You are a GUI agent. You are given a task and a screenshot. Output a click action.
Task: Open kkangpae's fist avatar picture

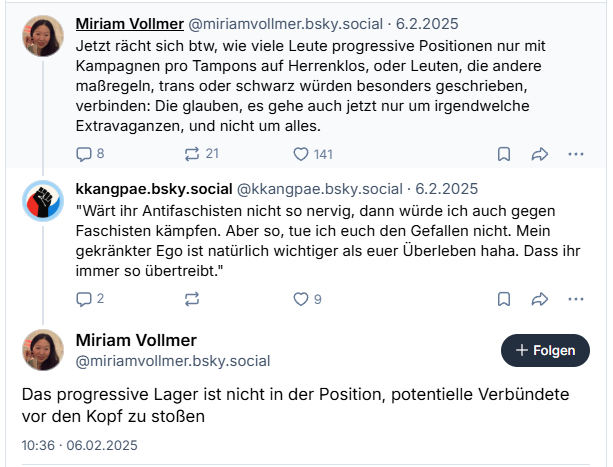(43, 202)
